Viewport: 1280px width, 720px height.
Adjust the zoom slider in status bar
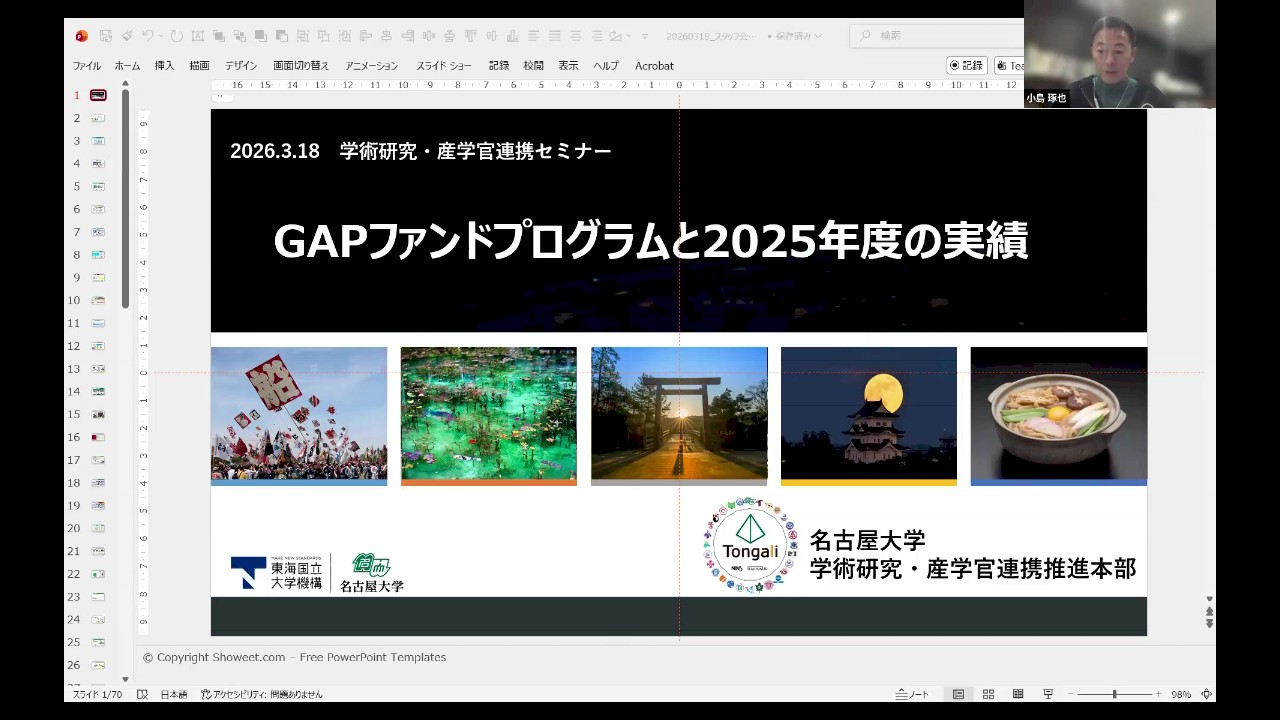(x=1114, y=694)
